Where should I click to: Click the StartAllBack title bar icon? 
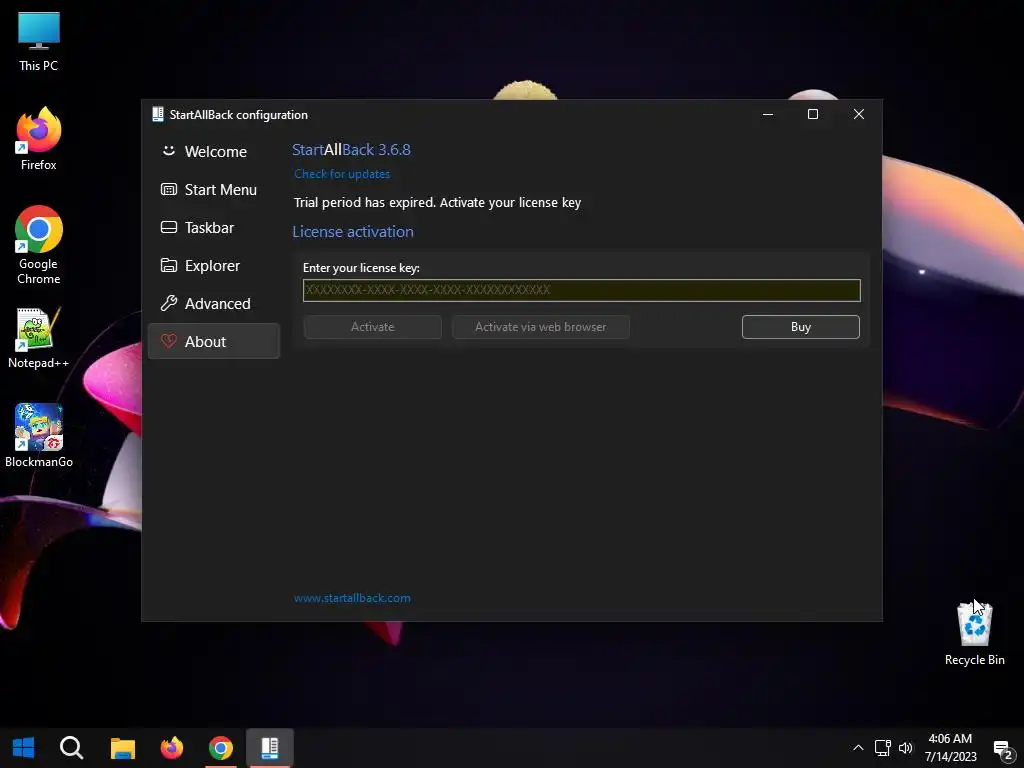tap(157, 114)
